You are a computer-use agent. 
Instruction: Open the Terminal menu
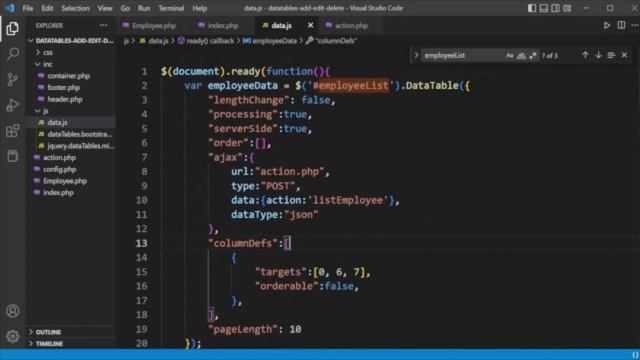[171, 8]
